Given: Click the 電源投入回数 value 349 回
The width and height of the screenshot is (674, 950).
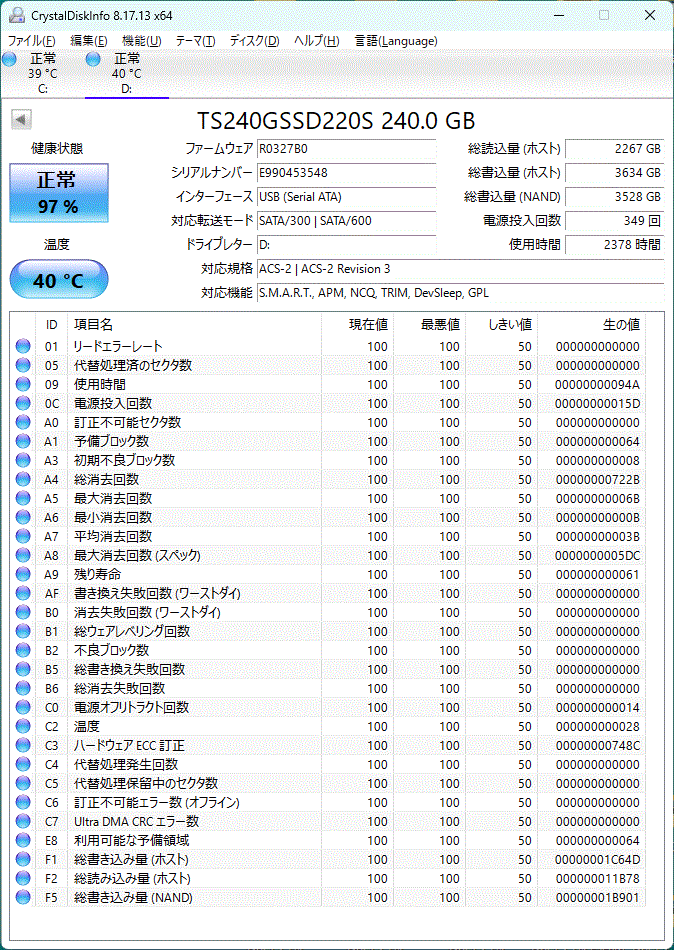Looking at the screenshot, I should coord(615,221).
